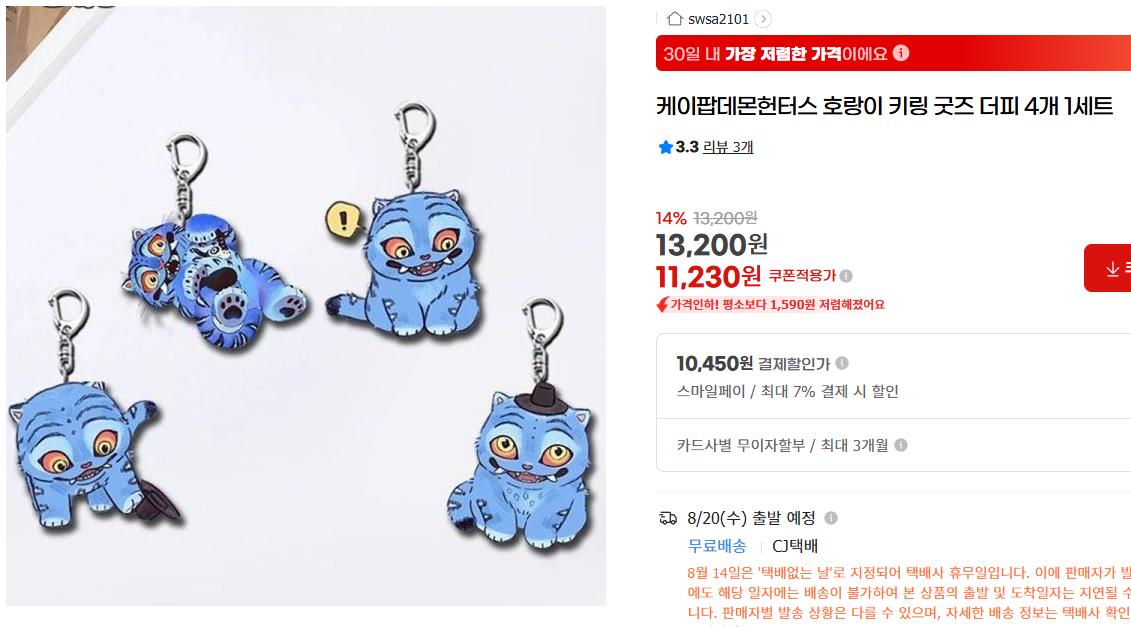Viewport: 1131px width, 627px height.
Task: Click the swsa2101 seller name
Action: 718,19
